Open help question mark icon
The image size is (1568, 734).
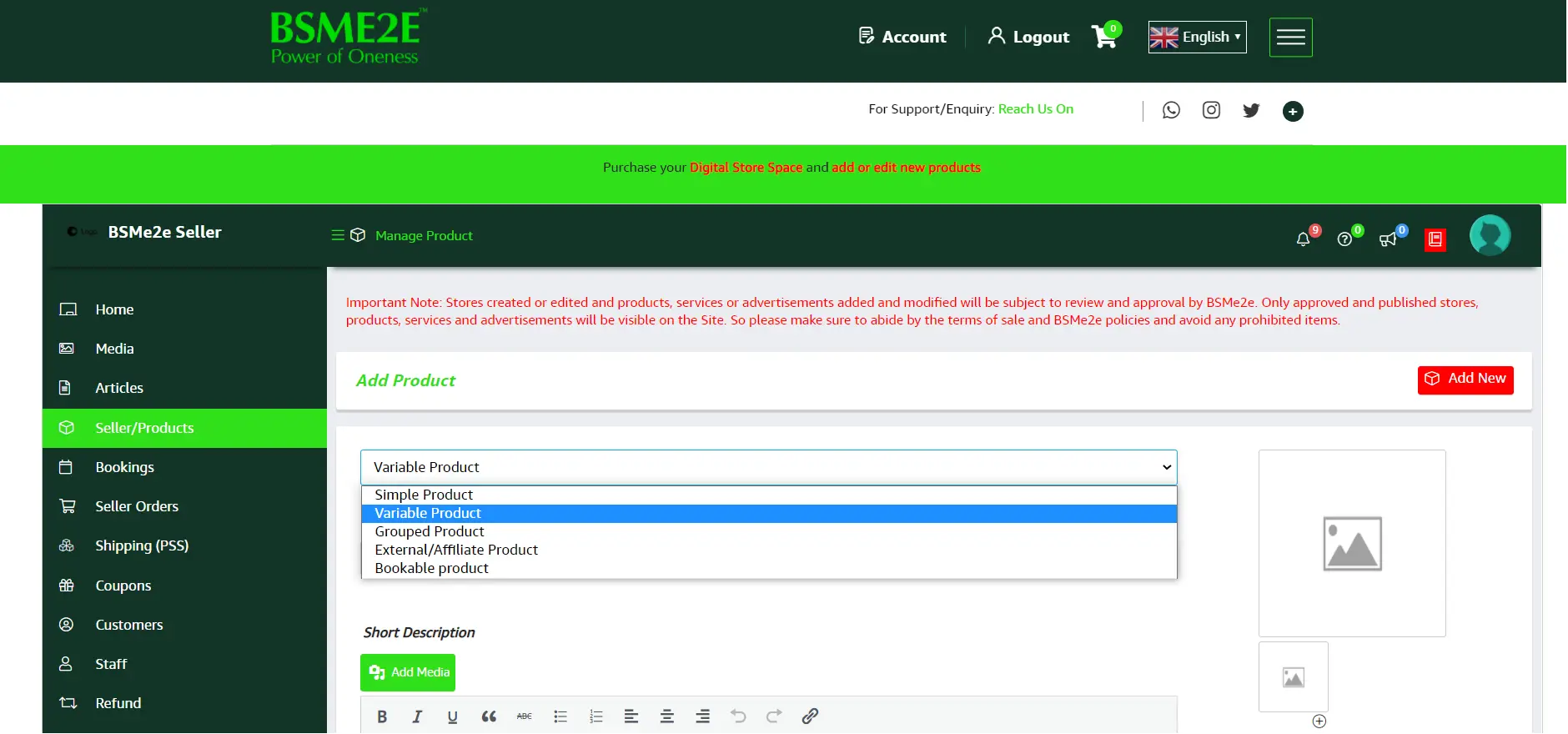pos(1346,239)
